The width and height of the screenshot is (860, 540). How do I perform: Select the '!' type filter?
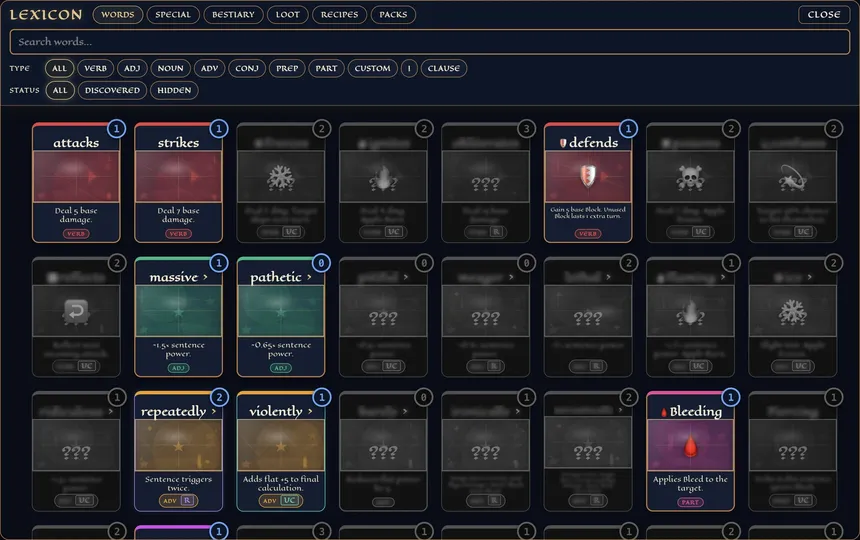pyautogui.click(x=409, y=69)
